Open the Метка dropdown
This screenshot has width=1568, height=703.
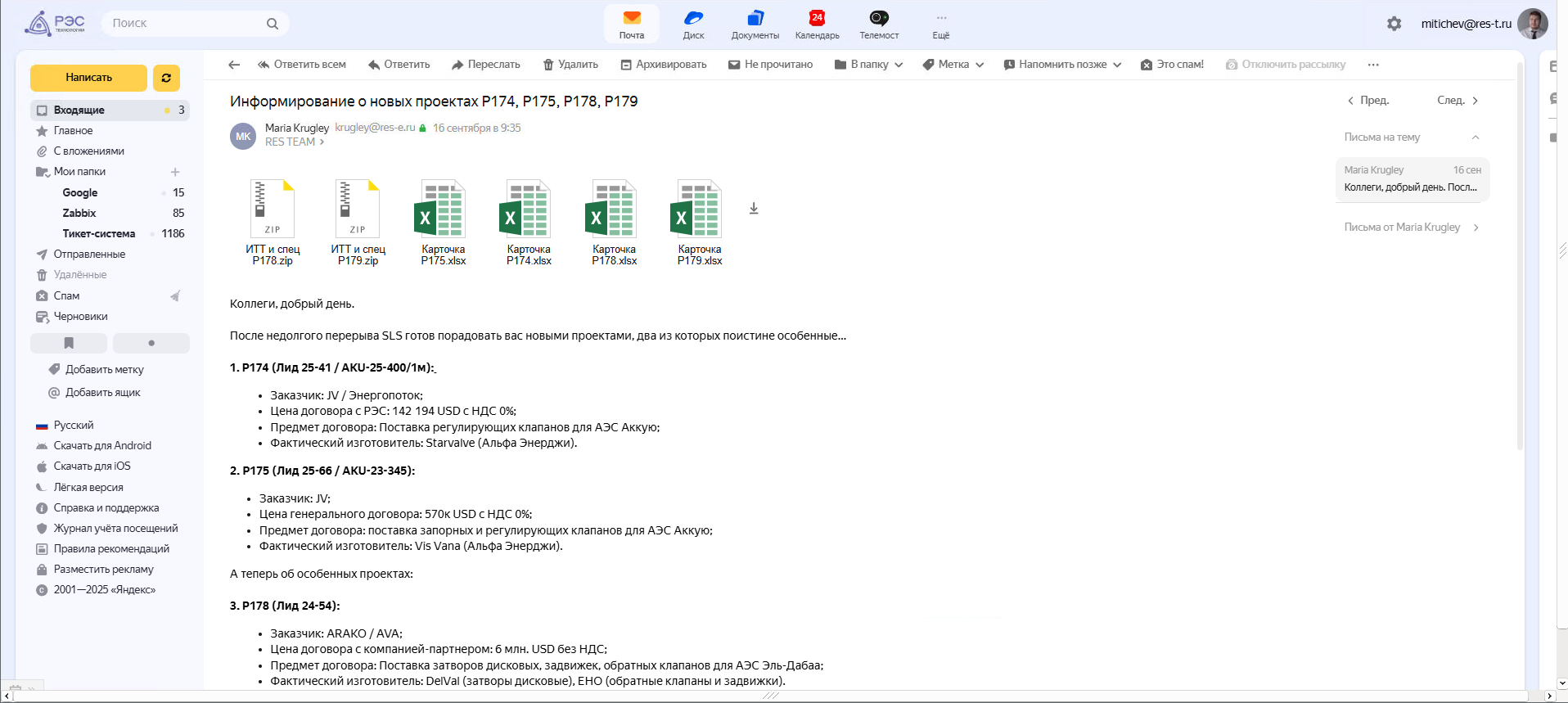pyautogui.click(x=953, y=65)
